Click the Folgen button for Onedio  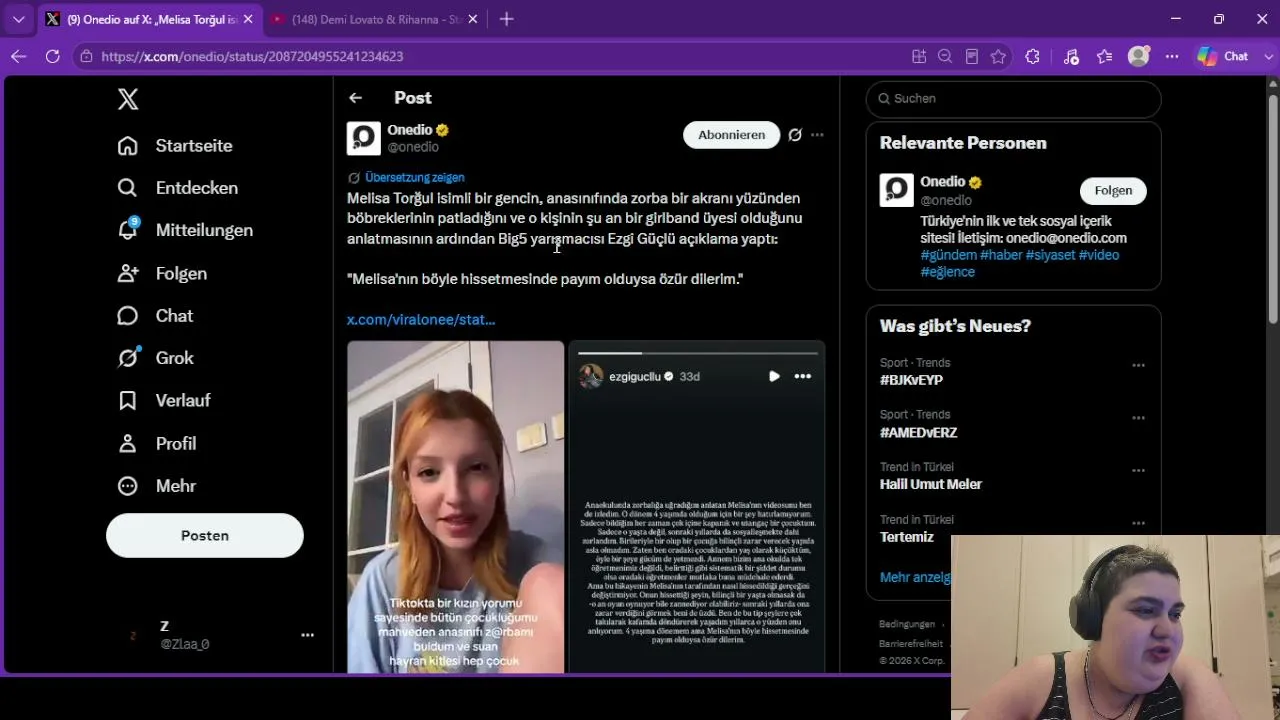click(x=1113, y=191)
